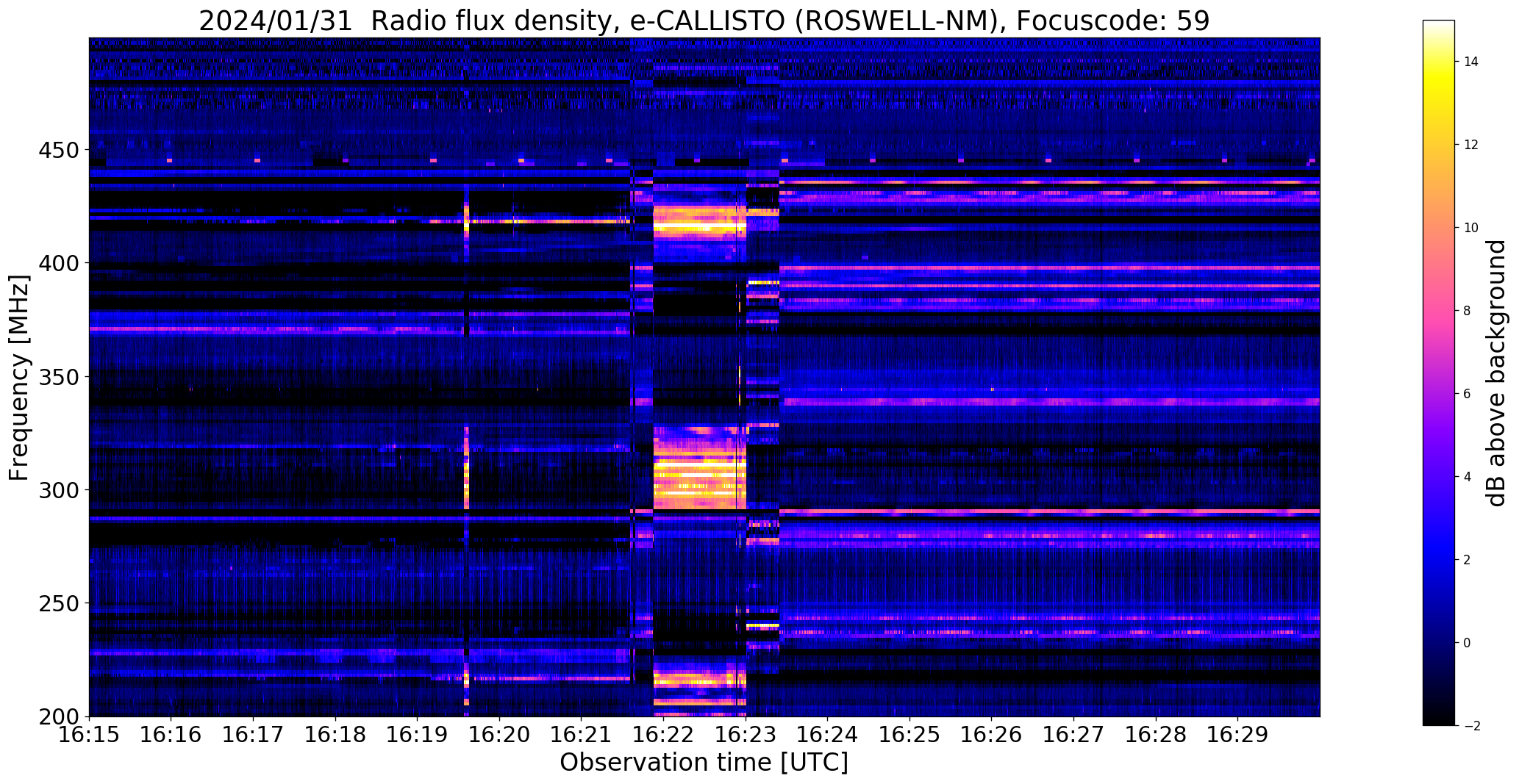Click the plot title mentioning e-CALLISTO ROSWELL-NM
Image resolution: width=1519 pixels, height=784 pixels.
click(704, 21)
